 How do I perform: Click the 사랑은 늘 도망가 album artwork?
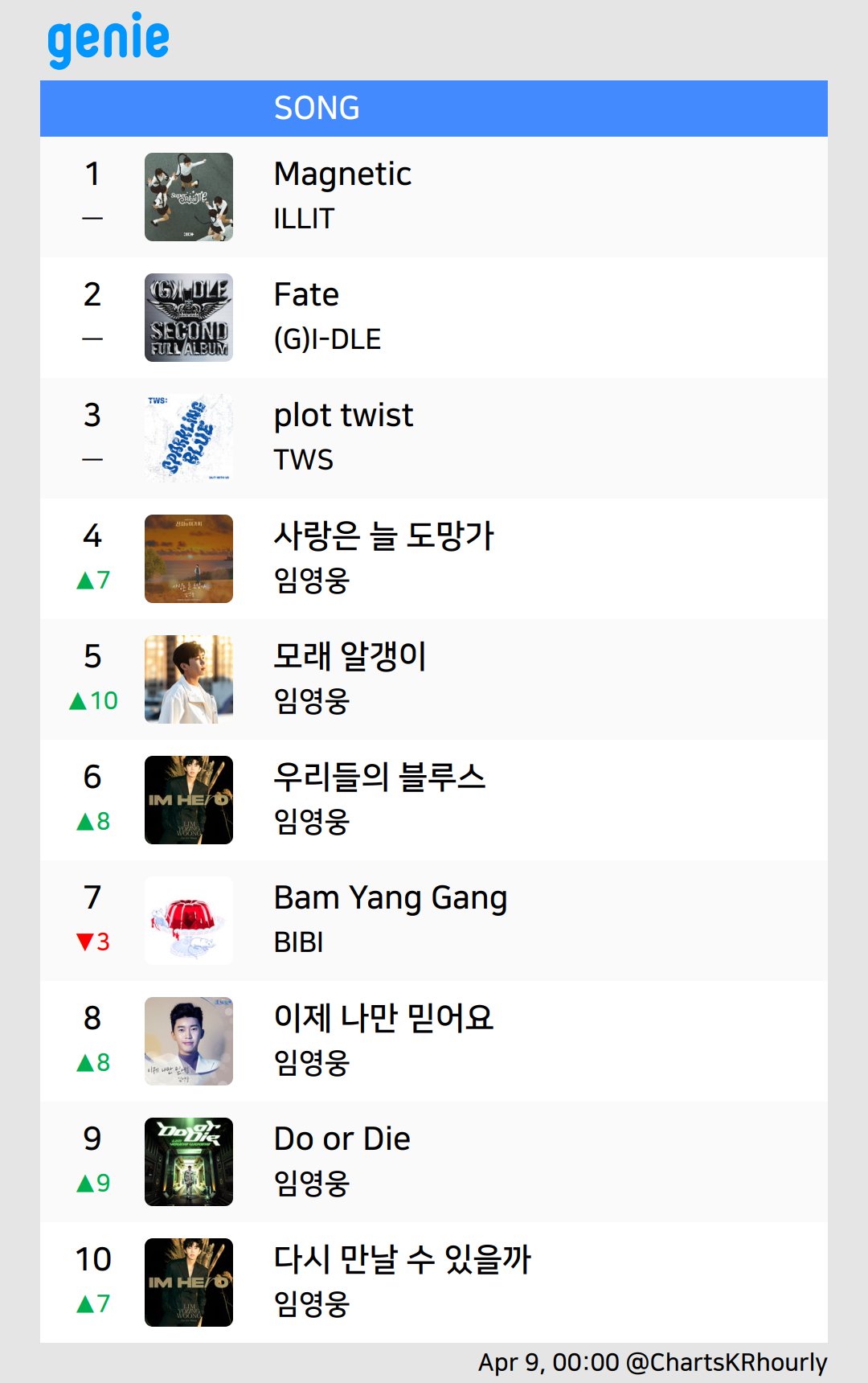189,559
